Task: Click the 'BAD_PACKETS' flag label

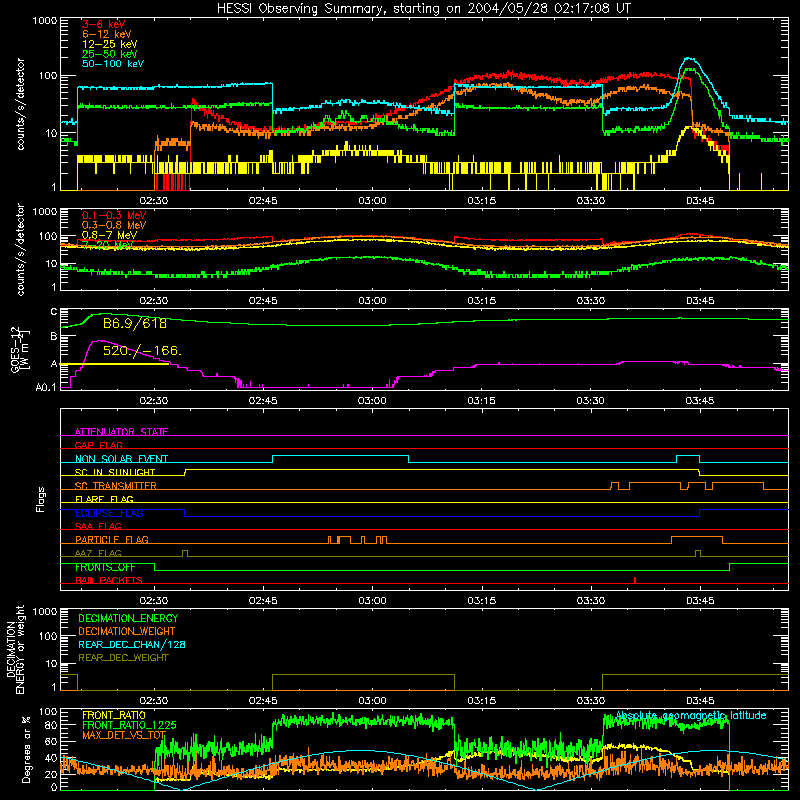Action: [x=109, y=580]
